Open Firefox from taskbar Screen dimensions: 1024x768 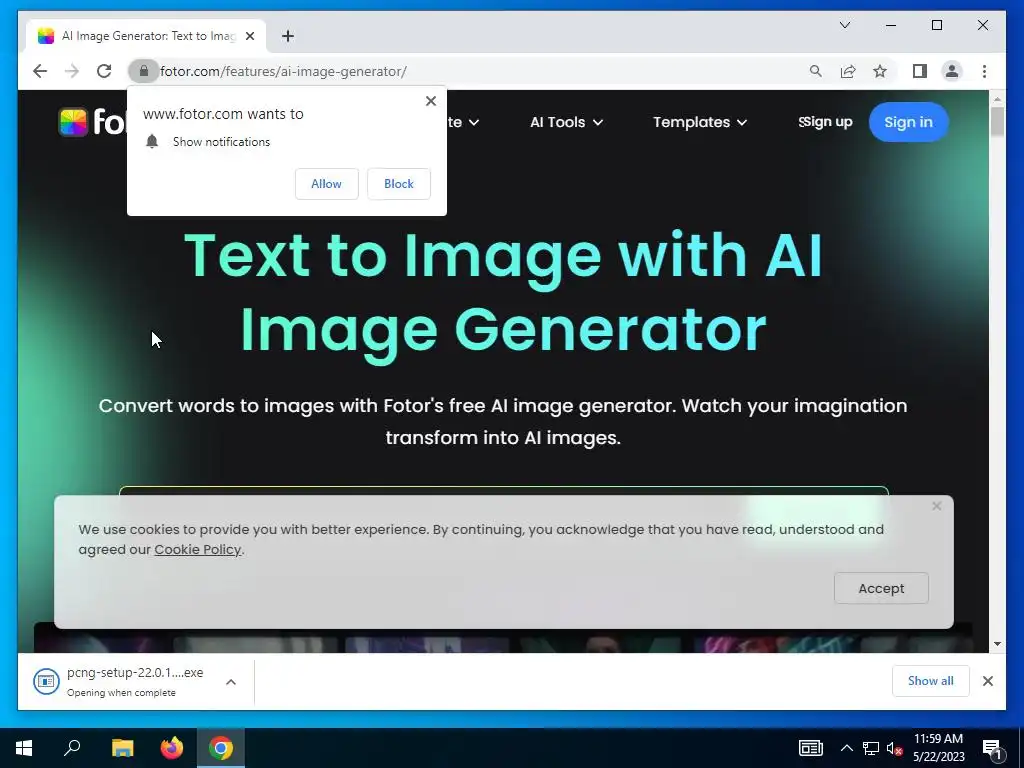coord(172,748)
